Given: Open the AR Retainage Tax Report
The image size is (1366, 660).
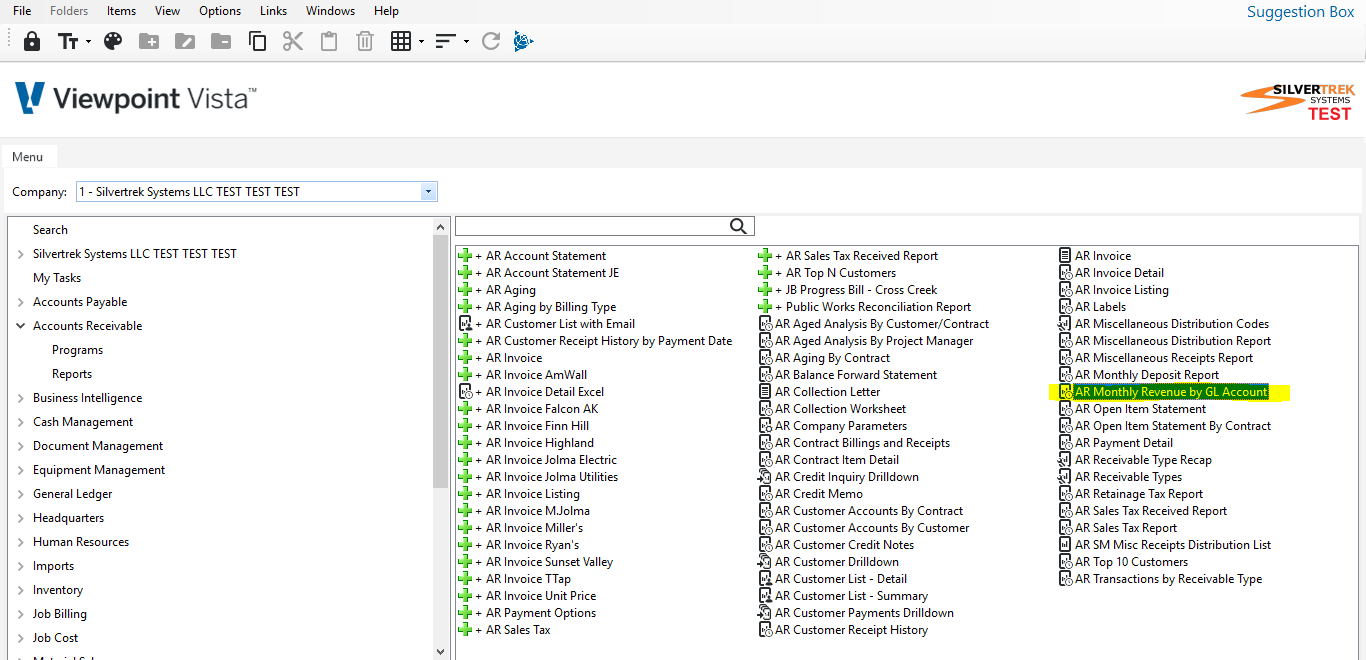Looking at the screenshot, I should 1139,494.
